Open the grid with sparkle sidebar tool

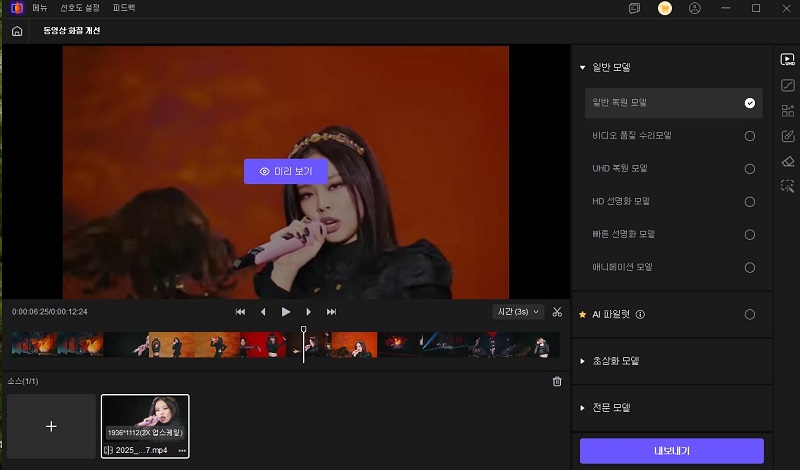tap(787, 111)
